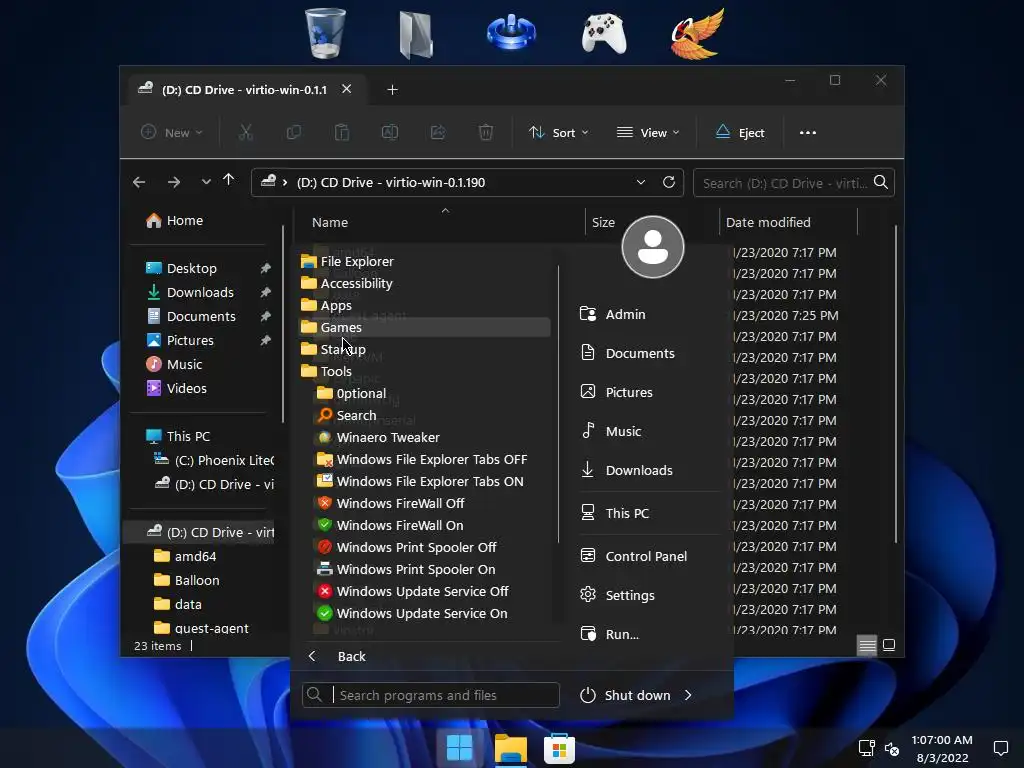The width and height of the screenshot is (1024, 768).
Task: Click the Share icon in toolbar
Action: [438, 133]
